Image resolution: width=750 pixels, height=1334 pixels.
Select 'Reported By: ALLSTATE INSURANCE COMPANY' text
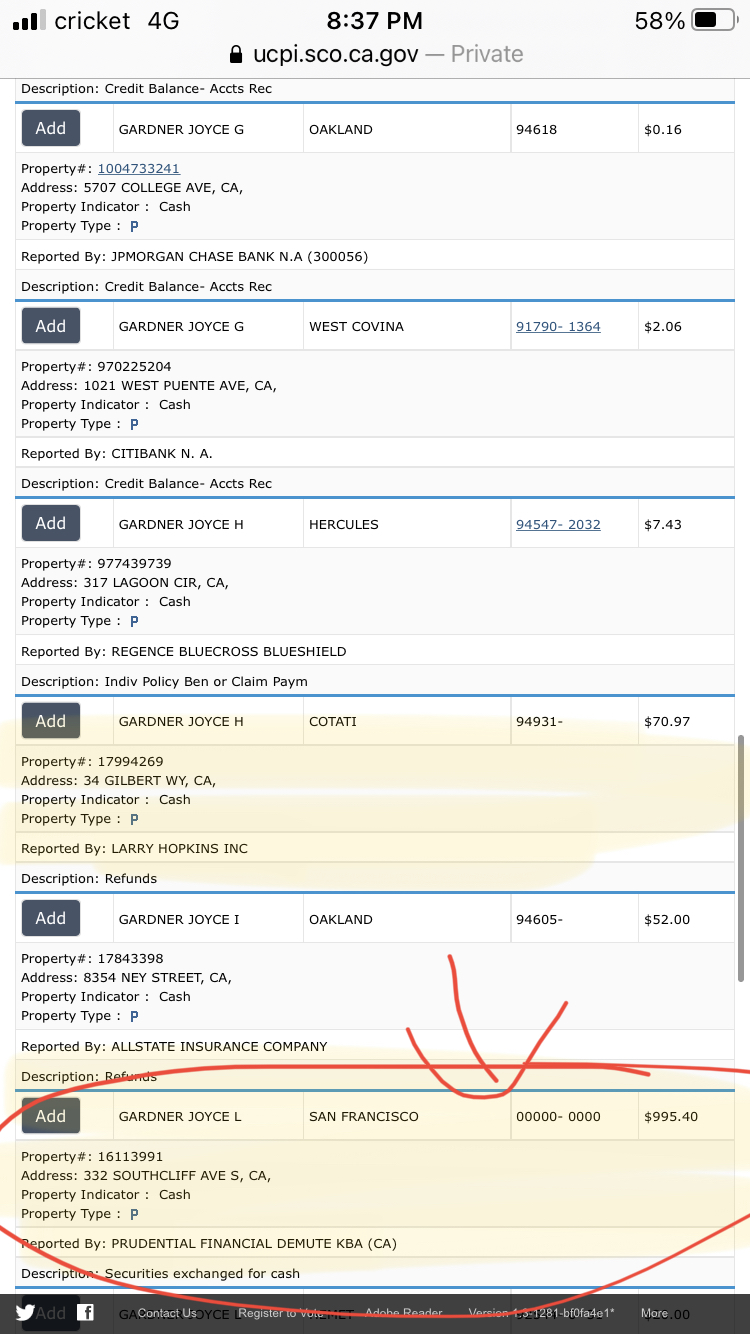(174, 1046)
